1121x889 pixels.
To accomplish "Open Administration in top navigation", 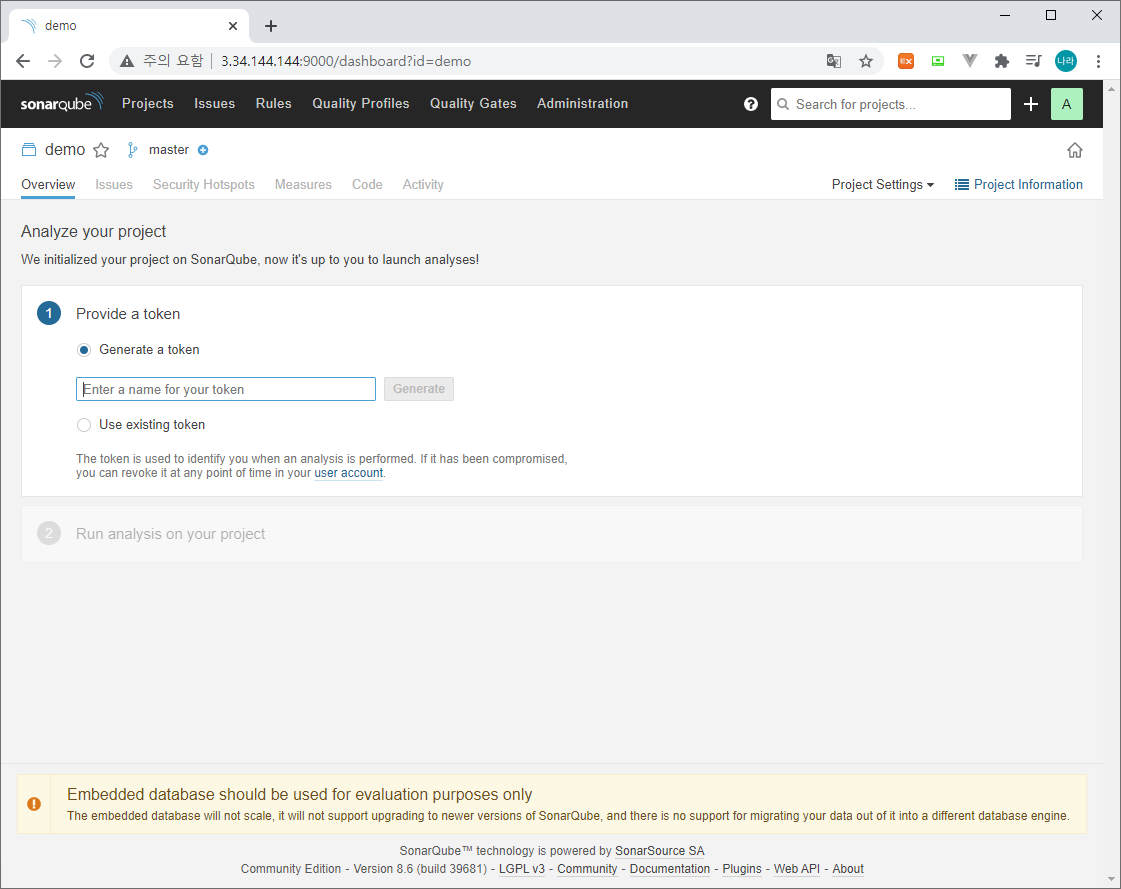I will (x=583, y=104).
